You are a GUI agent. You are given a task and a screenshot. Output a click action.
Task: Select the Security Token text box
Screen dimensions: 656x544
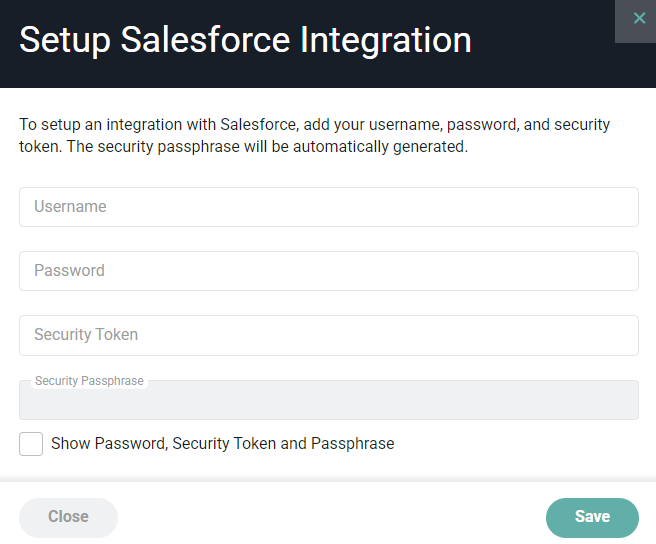[x=329, y=335]
